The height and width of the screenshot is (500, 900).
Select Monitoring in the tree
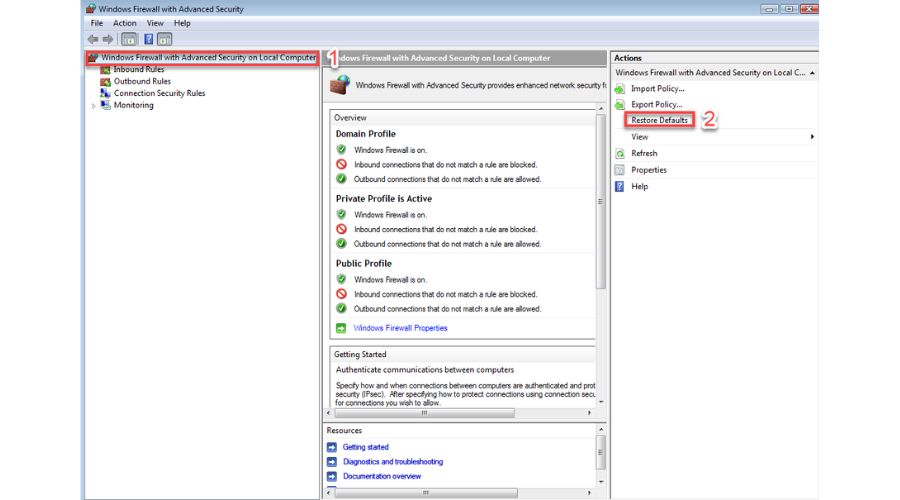coord(134,105)
